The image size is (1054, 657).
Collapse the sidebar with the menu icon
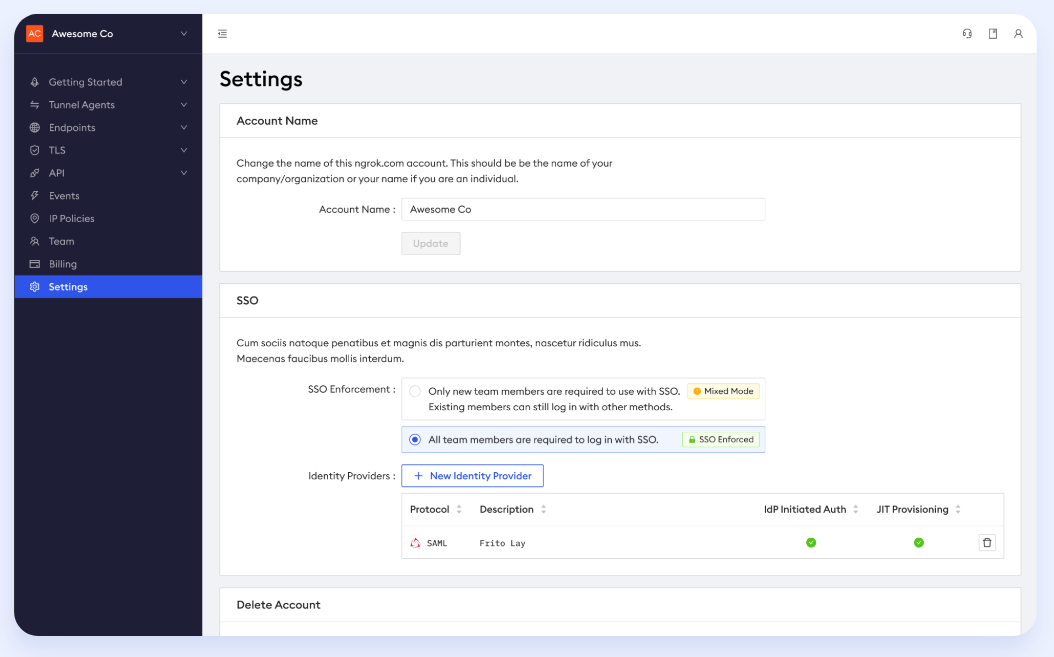pos(222,34)
